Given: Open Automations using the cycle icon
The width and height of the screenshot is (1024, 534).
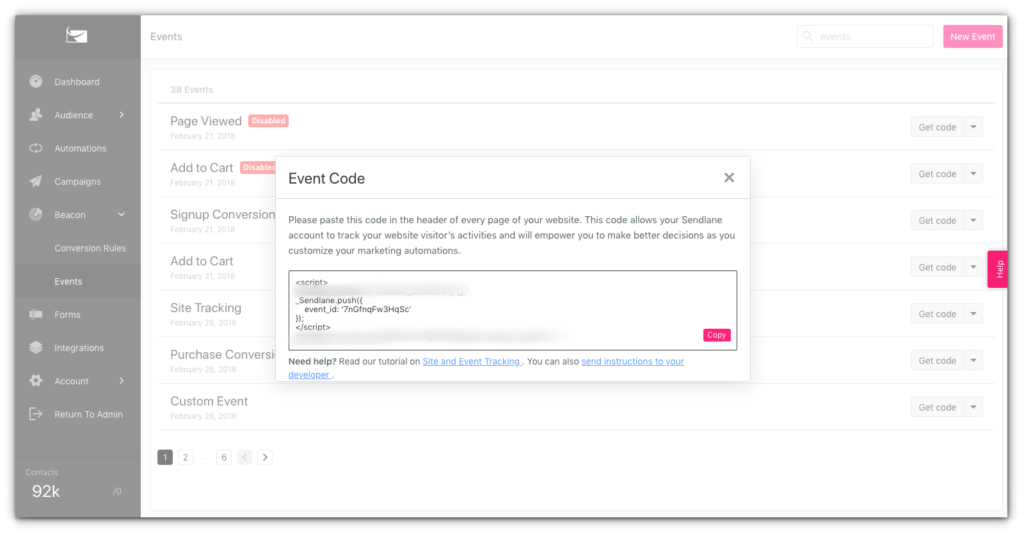Looking at the screenshot, I should click(x=36, y=148).
